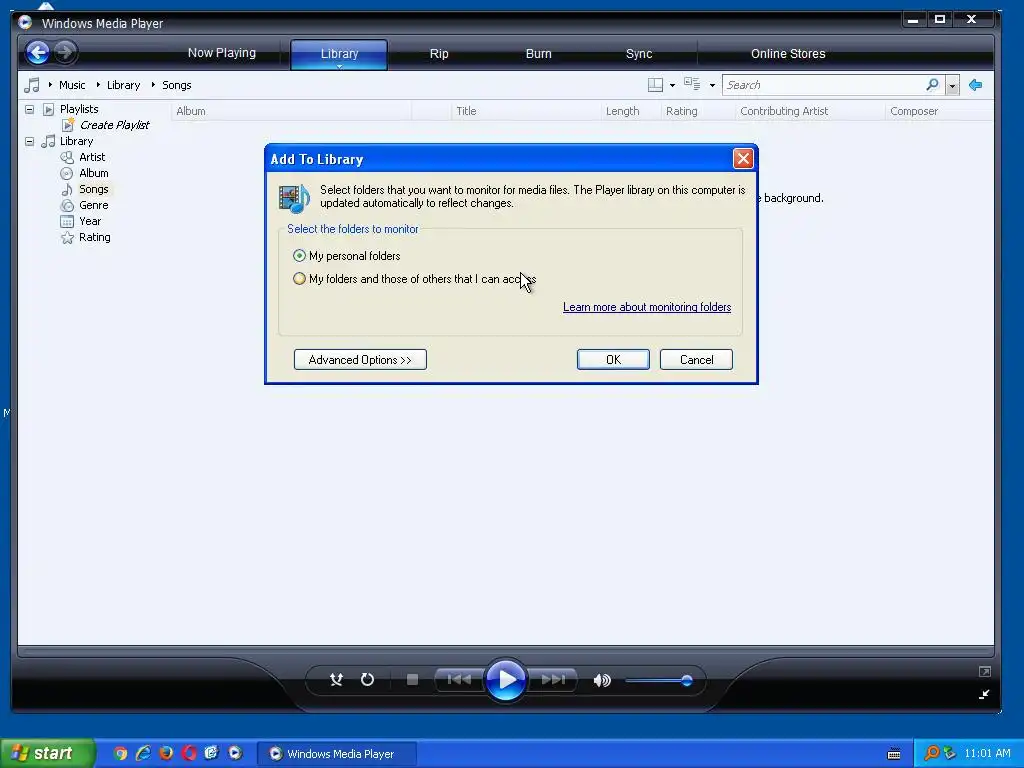Screen dimensions: 1024x768
Task: Mute sound with the speaker icon
Action: [601, 680]
